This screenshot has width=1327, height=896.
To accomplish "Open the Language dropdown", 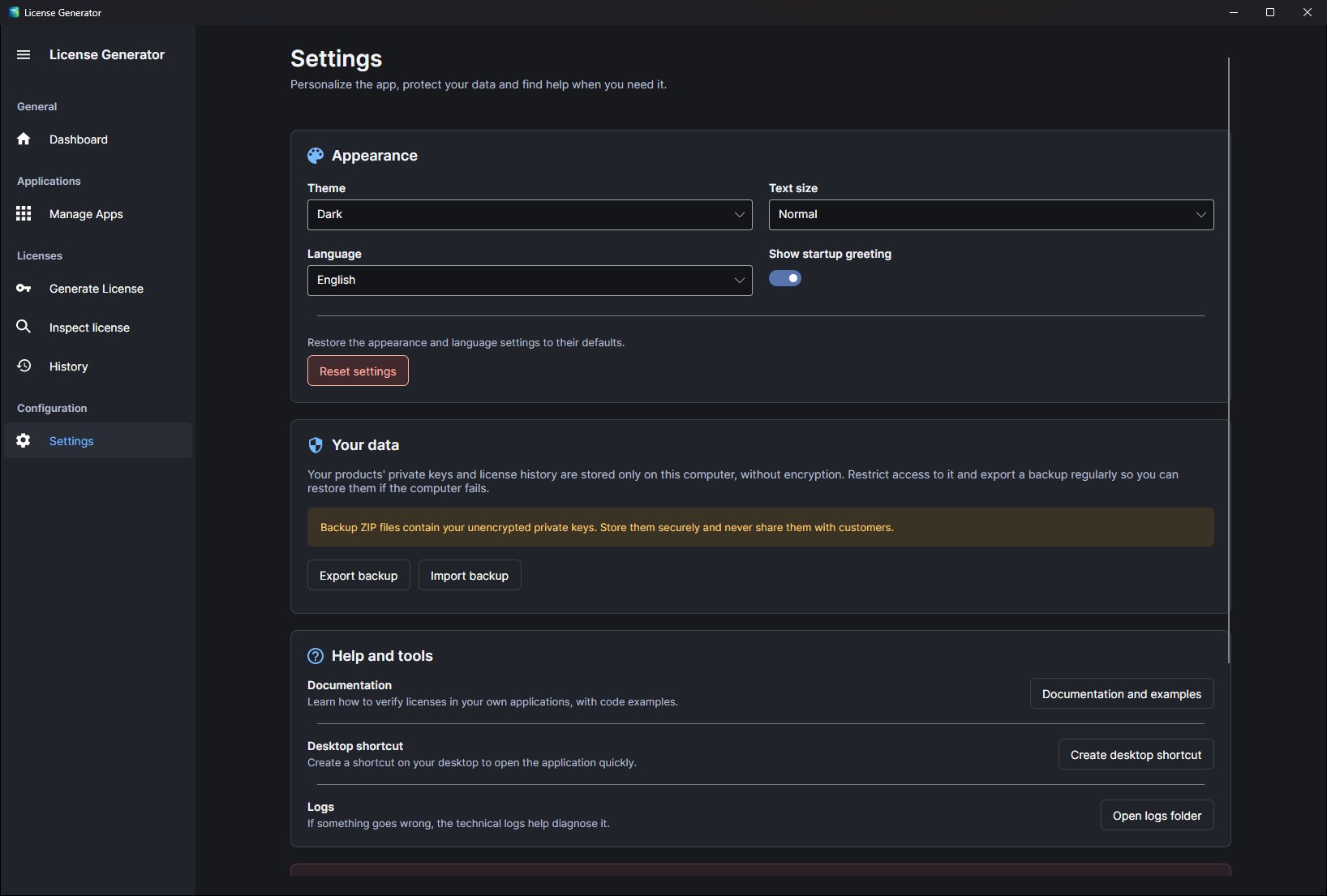I will [530, 281].
